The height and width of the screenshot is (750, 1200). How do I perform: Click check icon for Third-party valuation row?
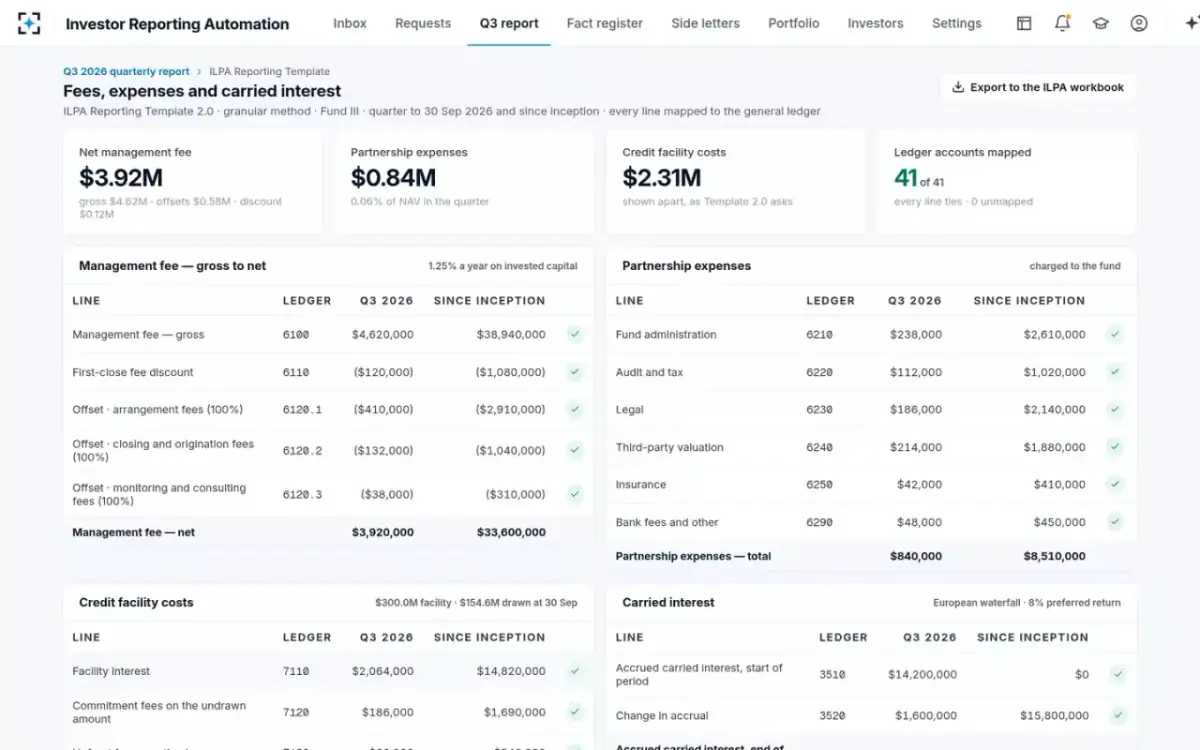point(1115,447)
